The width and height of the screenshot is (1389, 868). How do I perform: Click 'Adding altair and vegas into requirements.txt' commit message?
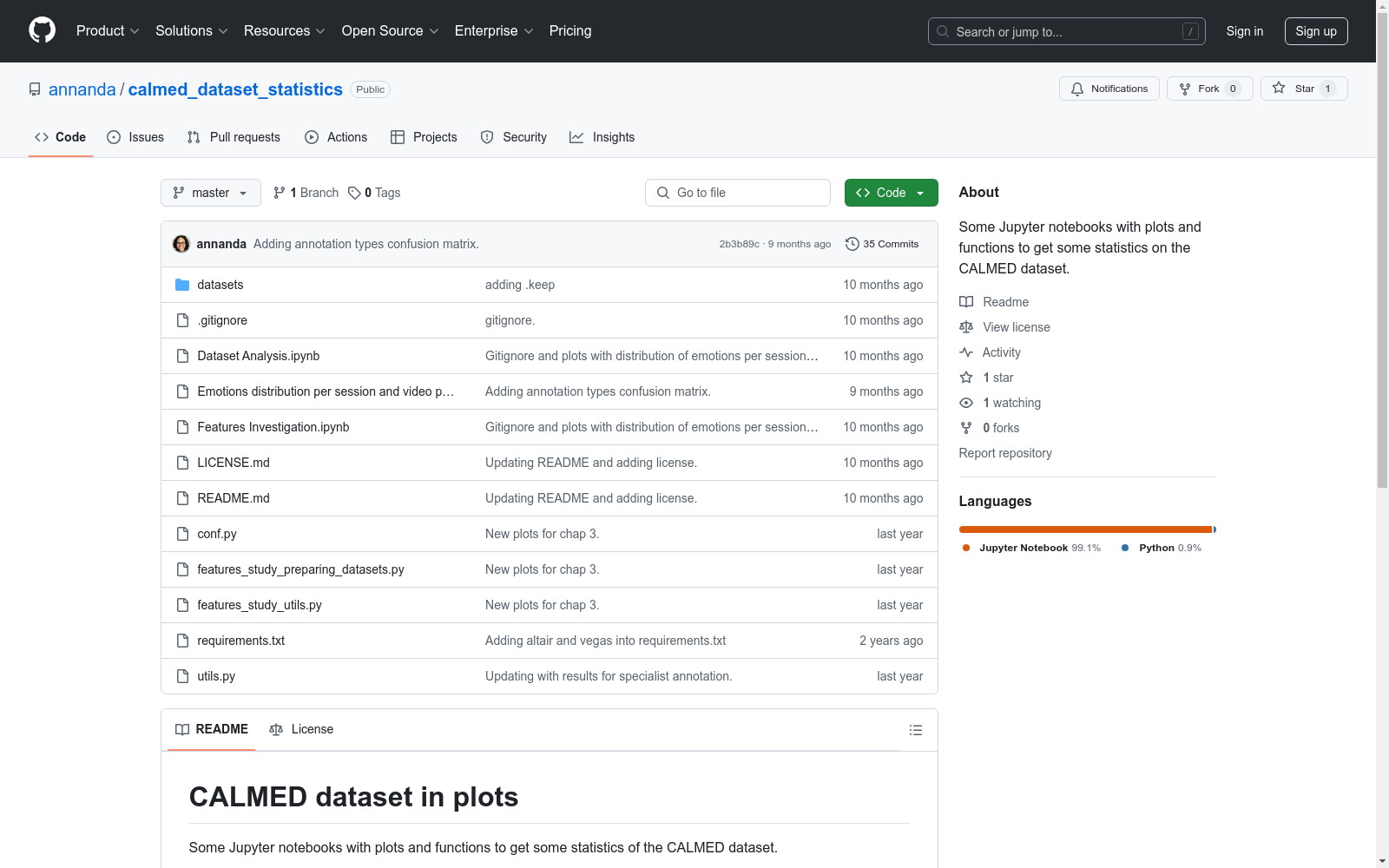tap(606, 641)
